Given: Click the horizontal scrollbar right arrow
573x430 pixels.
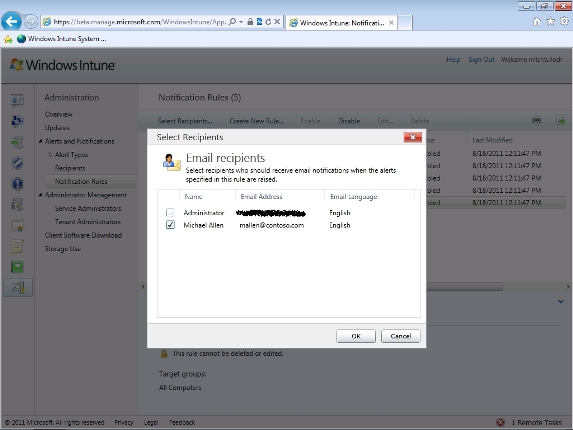Looking at the screenshot, I should tap(568, 287).
